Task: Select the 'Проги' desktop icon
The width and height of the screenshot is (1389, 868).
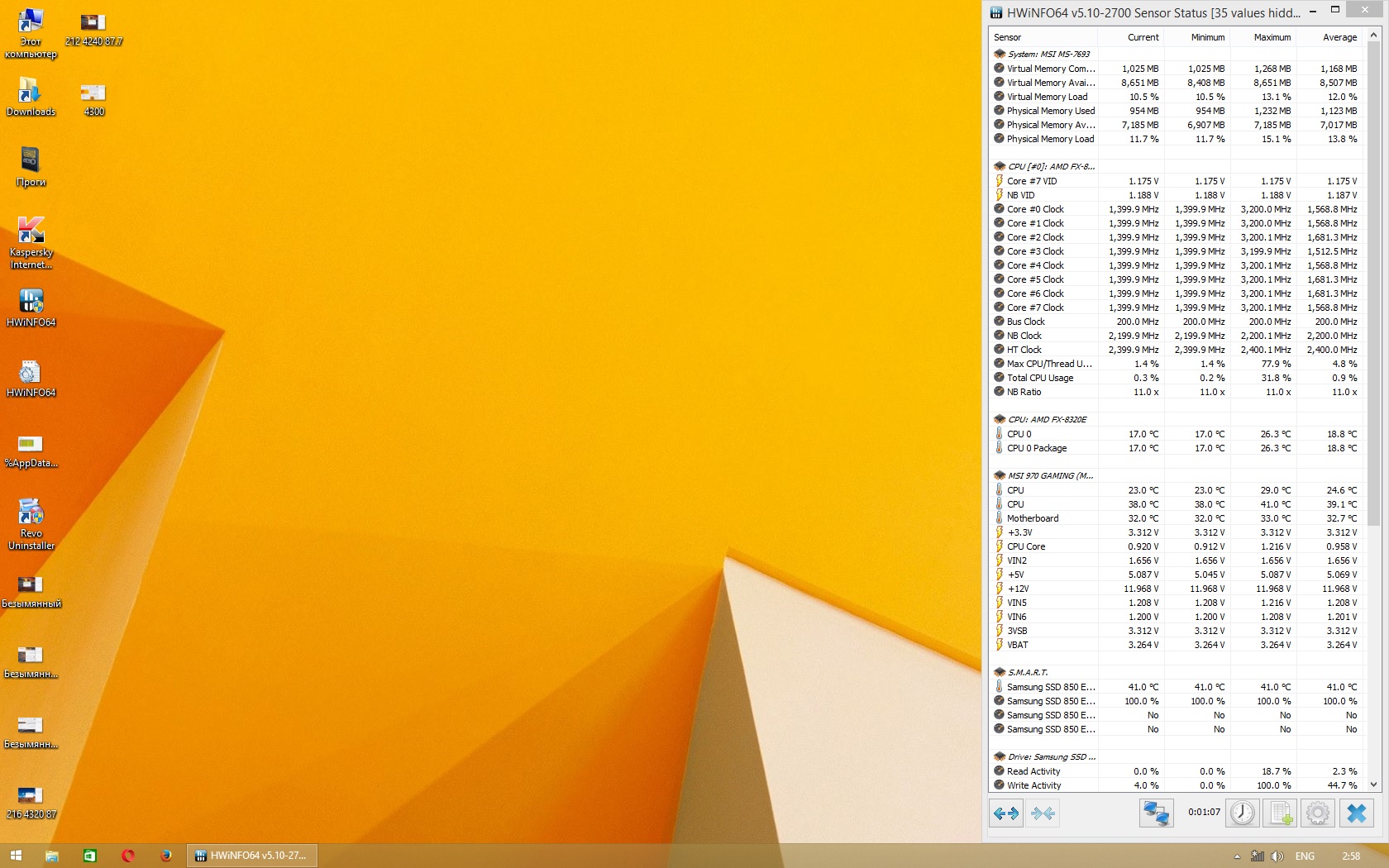Action: point(31,168)
